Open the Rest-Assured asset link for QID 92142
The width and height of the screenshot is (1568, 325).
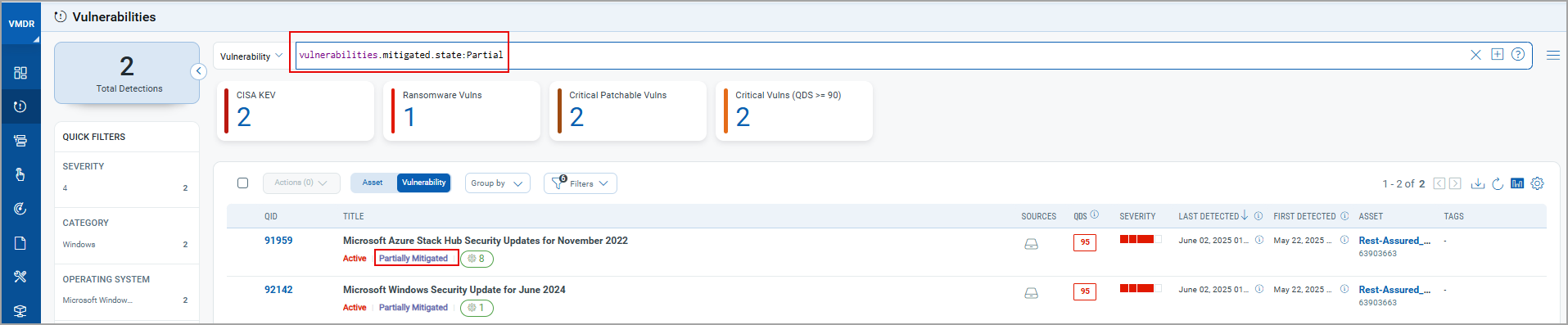tap(1394, 290)
